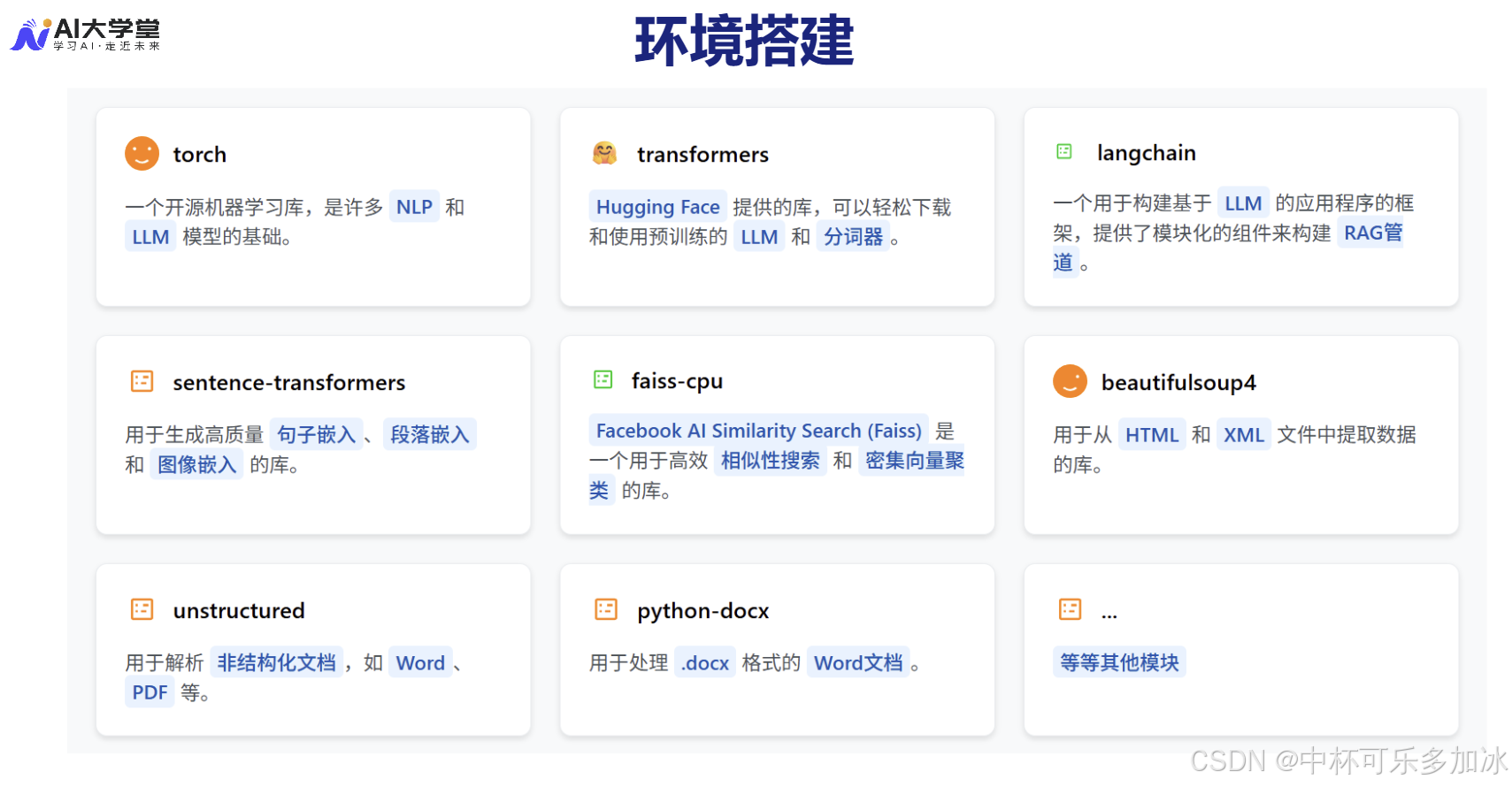1512x787 pixels.
Task: Click the Word tag in the unstructured card
Action: click(420, 663)
